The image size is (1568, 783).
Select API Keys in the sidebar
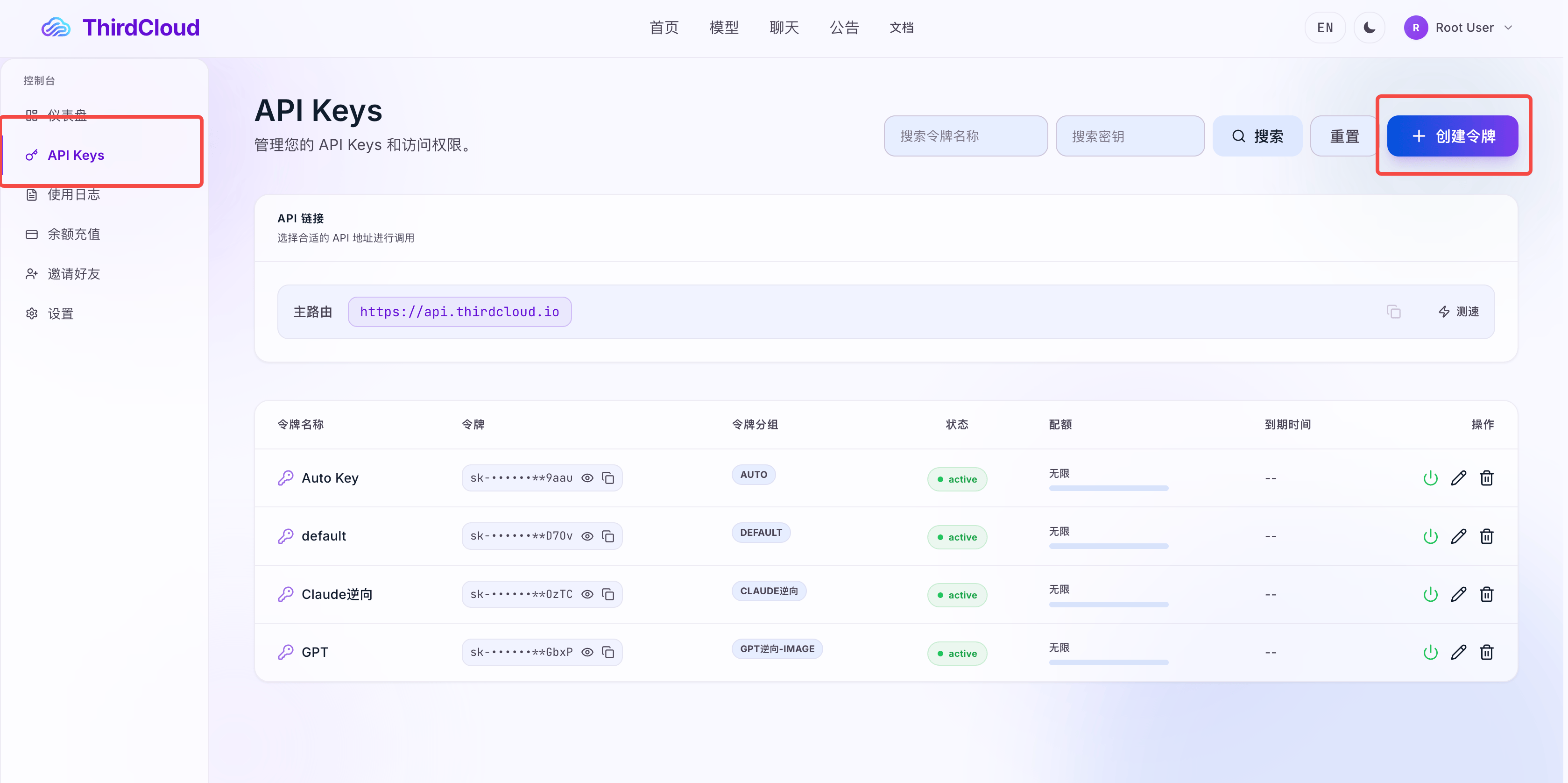point(104,155)
